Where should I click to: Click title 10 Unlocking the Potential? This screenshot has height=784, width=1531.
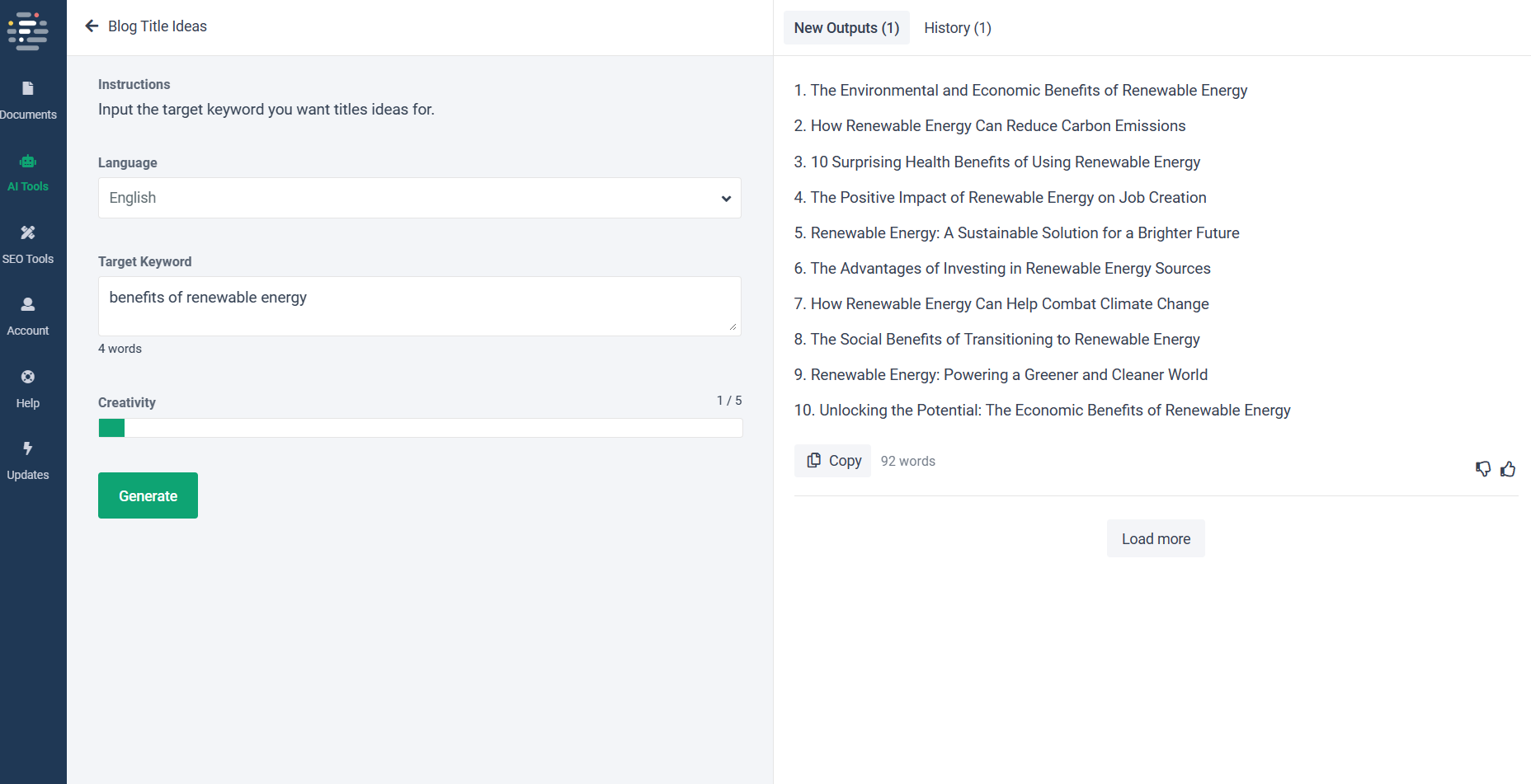coord(1043,410)
